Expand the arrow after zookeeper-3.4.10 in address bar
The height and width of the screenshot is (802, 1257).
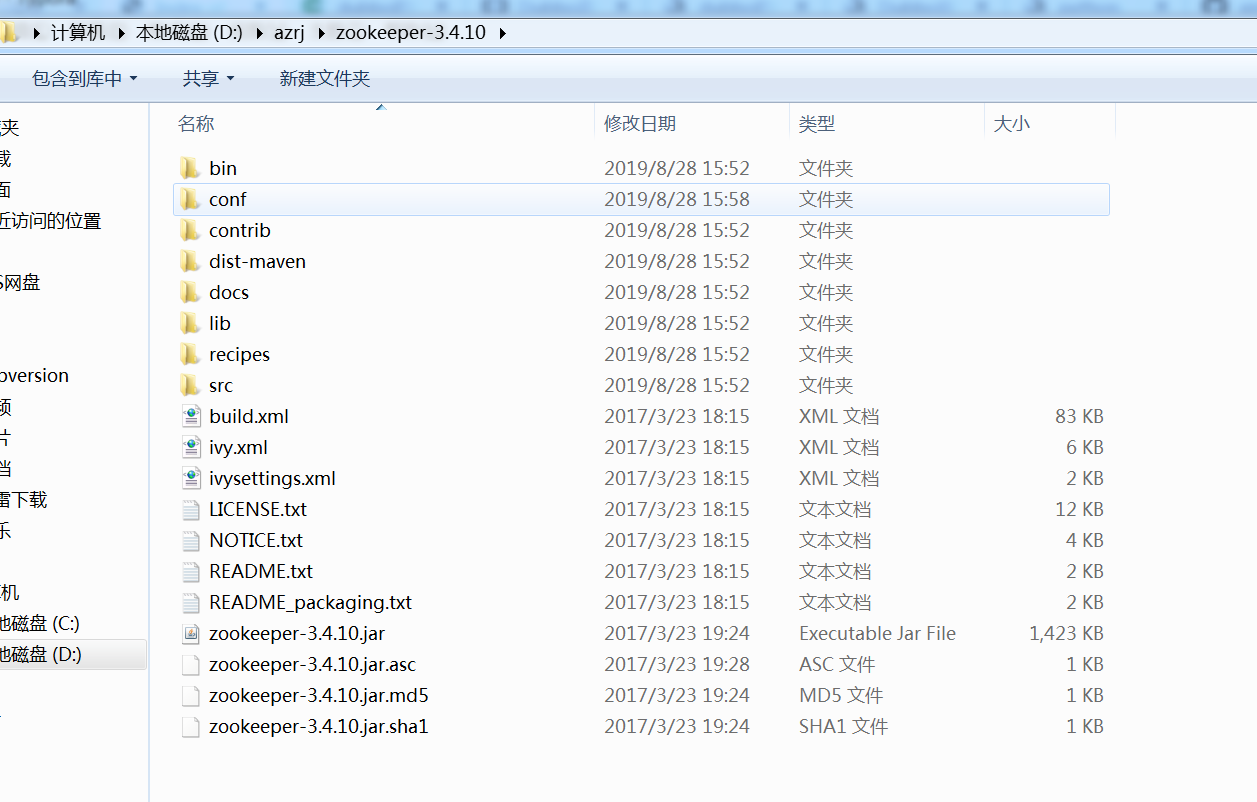pyautogui.click(x=502, y=33)
